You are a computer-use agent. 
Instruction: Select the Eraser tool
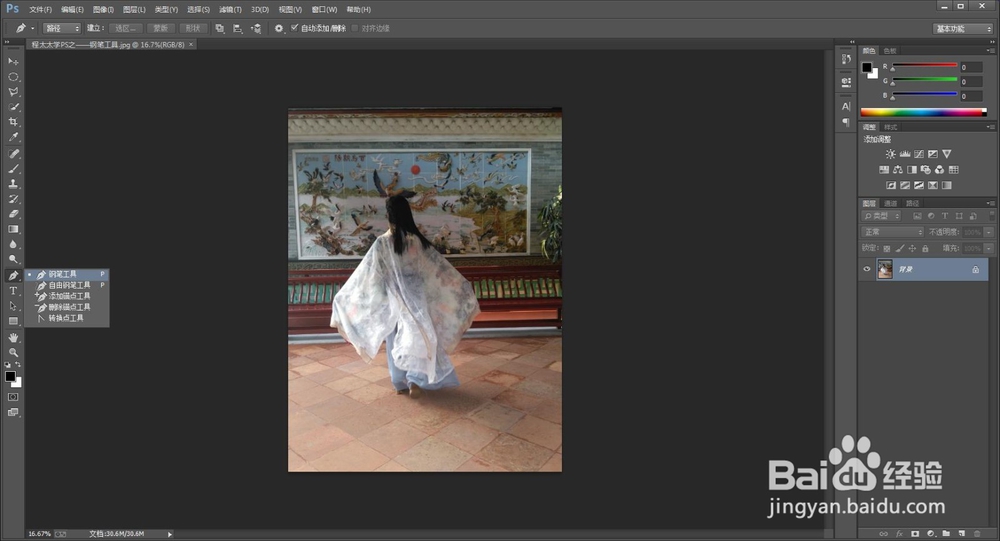[13, 214]
